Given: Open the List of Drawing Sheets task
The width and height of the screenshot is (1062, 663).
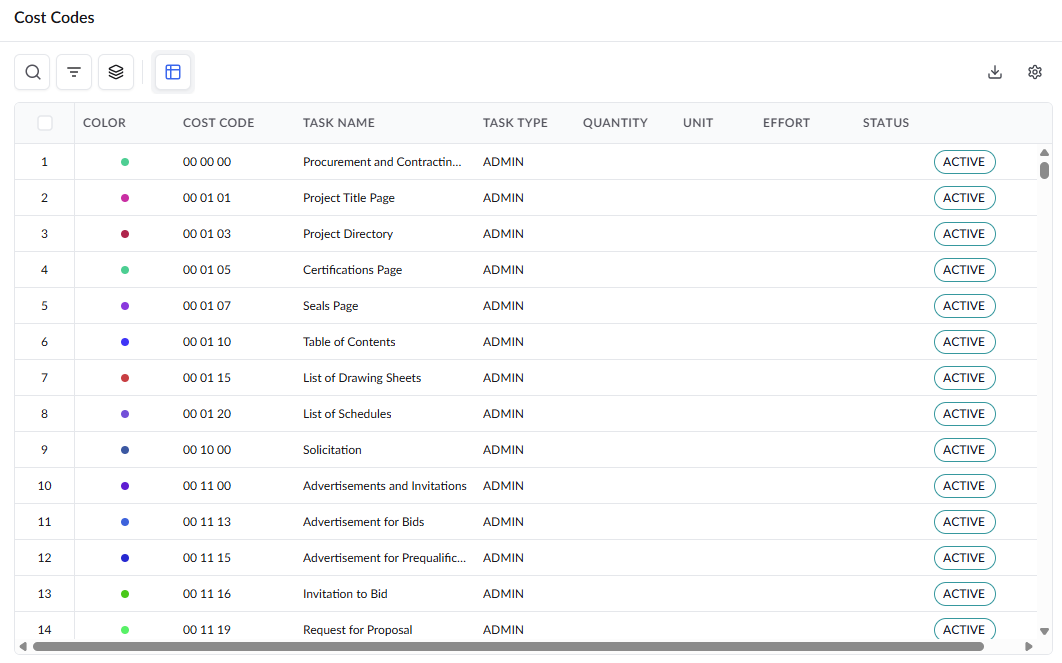Looking at the screenshot, I should point(362,378).
